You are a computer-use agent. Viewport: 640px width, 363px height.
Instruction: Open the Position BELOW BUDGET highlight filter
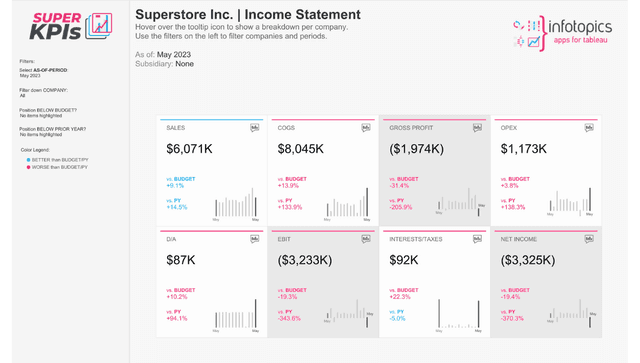point(48,113)
